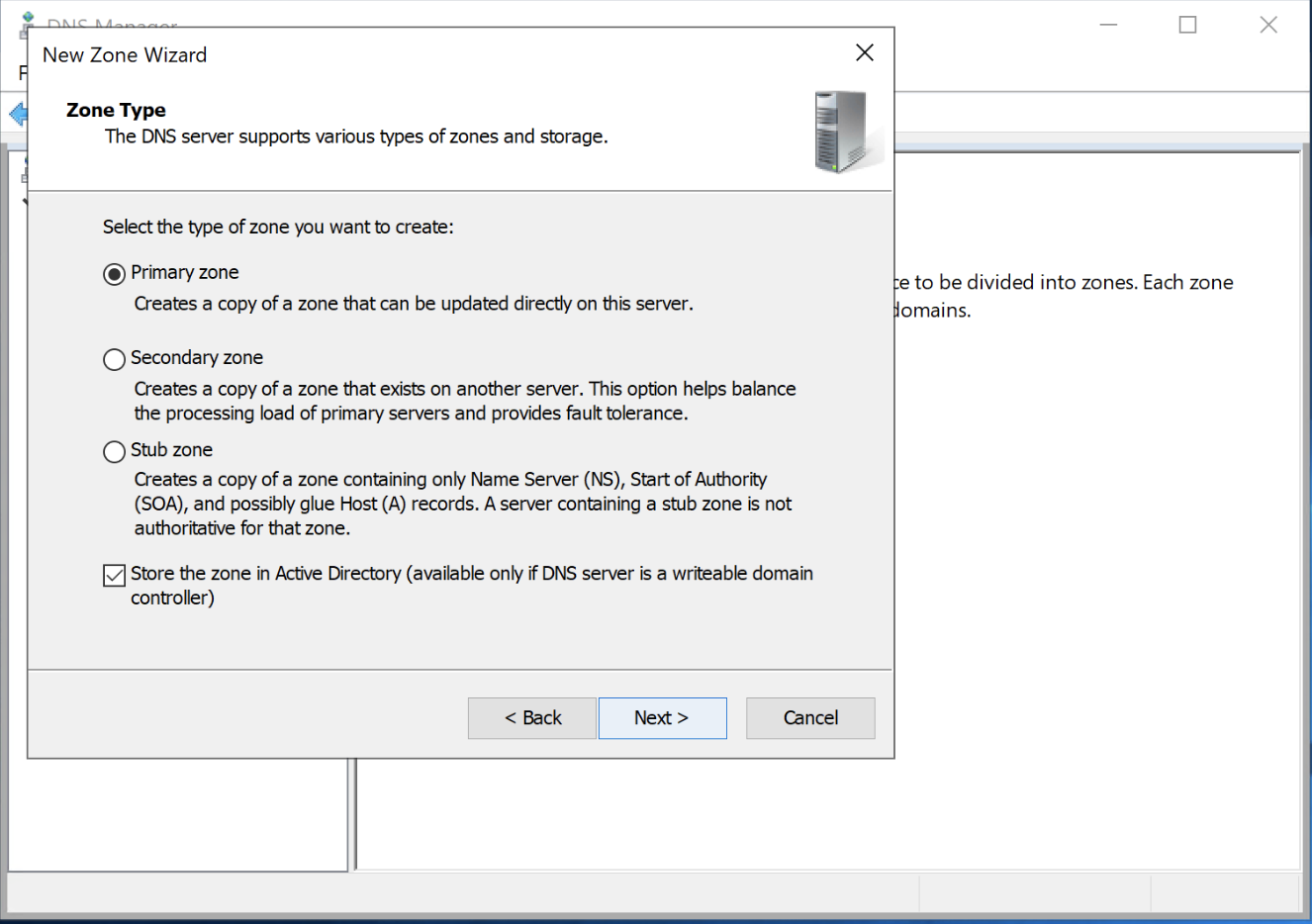Click the blue back arrow toolbar icon
Viewport: 1312px width, 924px height.
click(x=17, y=114)
